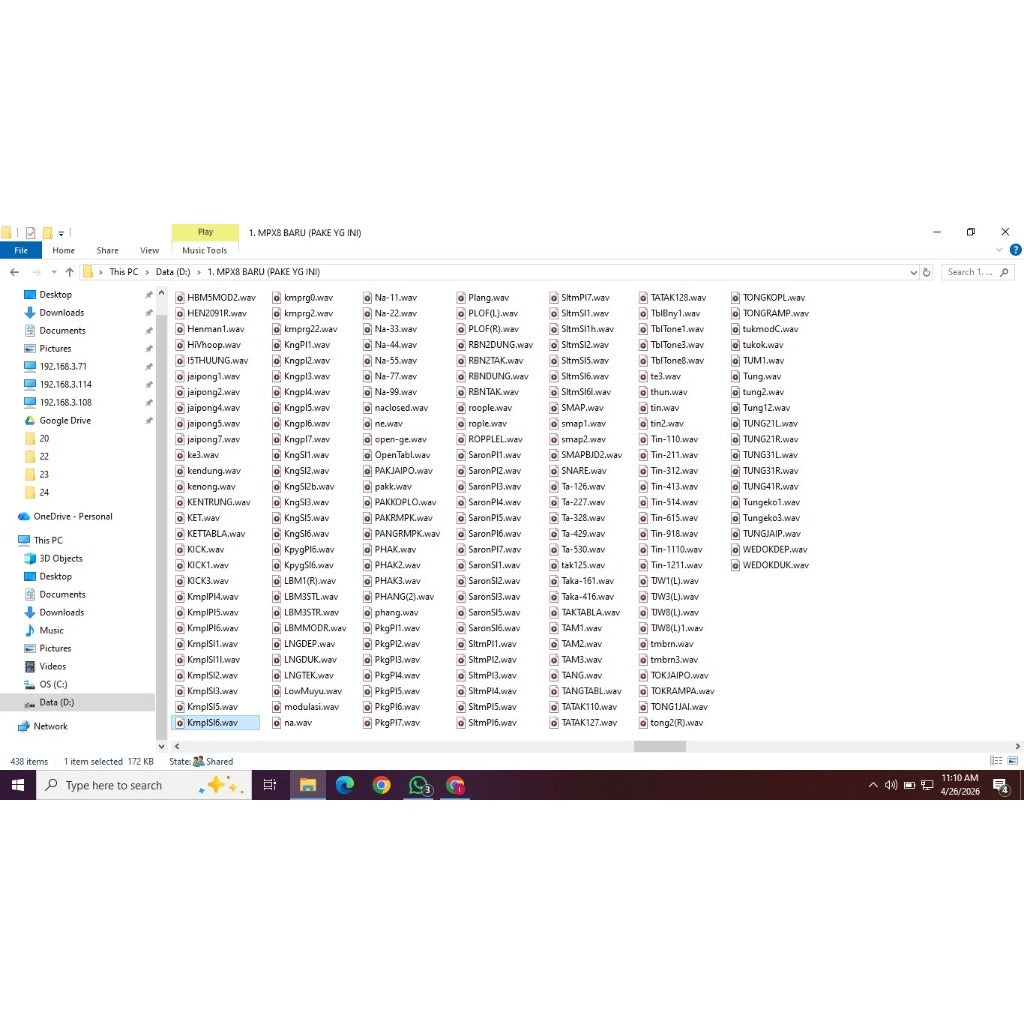Click the file list right scroll arrow

click(x=1017, y=746)
